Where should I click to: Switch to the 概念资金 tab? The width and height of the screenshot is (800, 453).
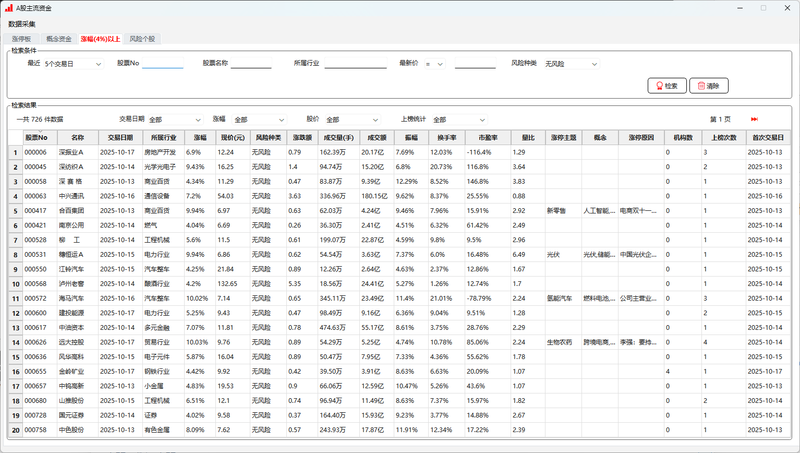click(57, 39)
